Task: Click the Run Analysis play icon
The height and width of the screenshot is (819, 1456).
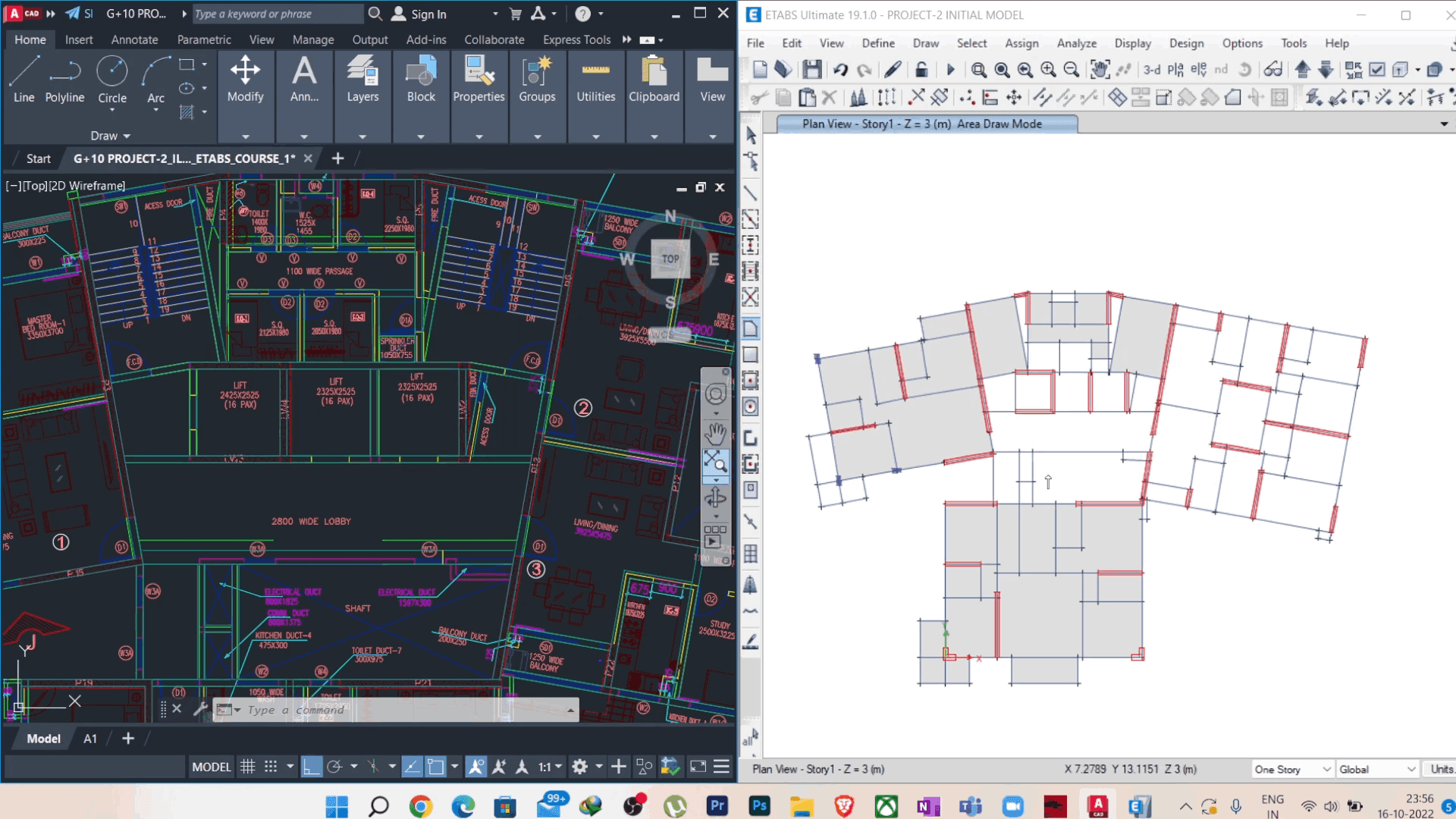Action: tap(950, 70)
